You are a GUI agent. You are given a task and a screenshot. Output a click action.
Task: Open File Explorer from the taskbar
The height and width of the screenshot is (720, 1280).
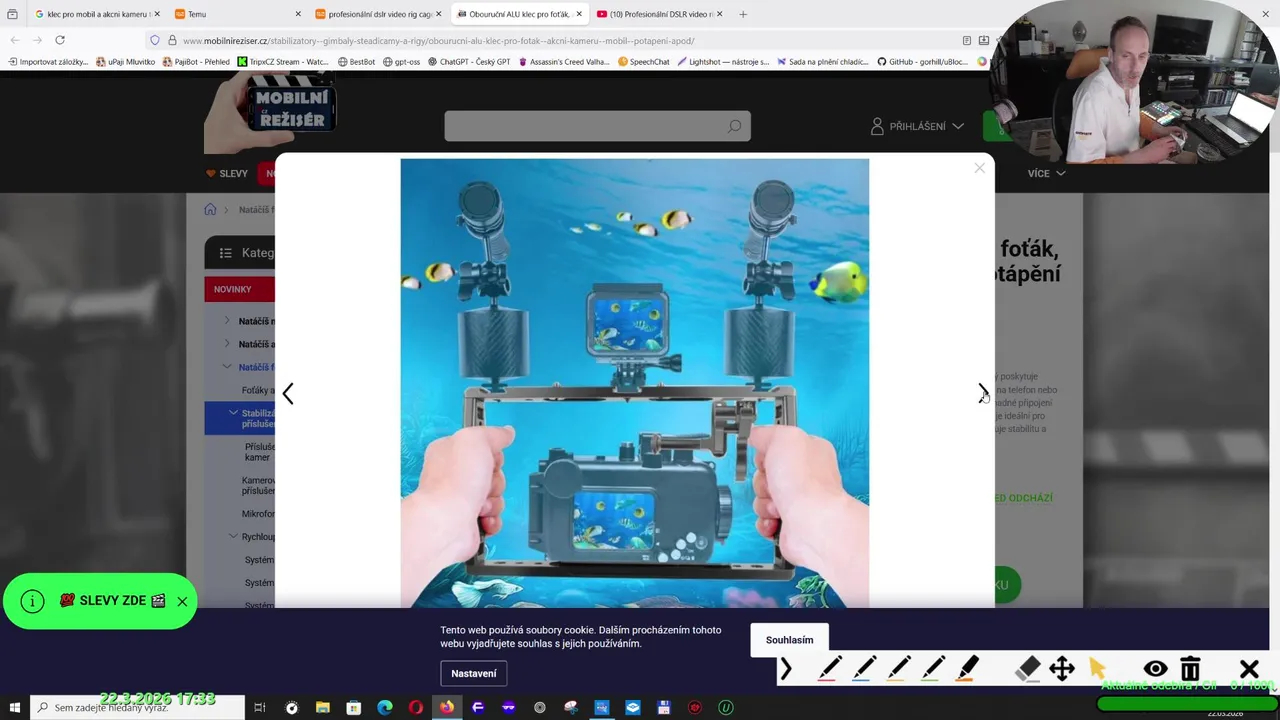pyautogui.click(x=322, y=708)
